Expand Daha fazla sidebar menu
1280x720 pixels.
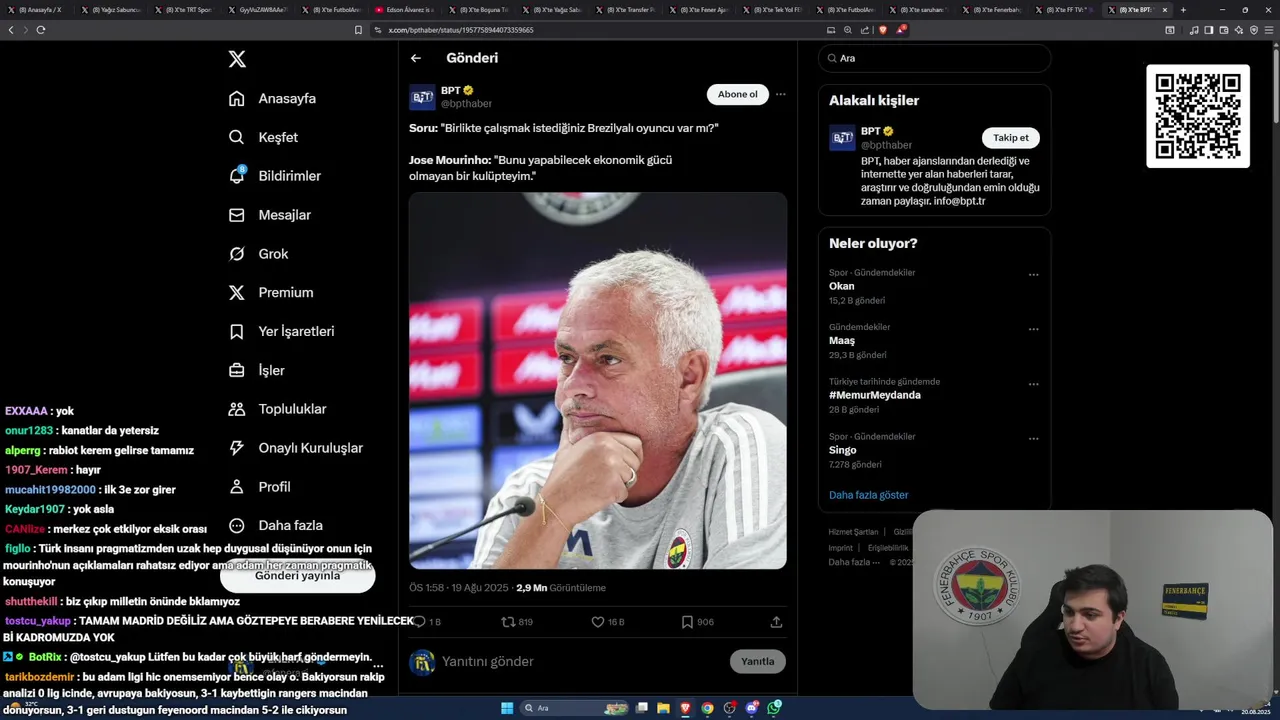coord(275,525)
